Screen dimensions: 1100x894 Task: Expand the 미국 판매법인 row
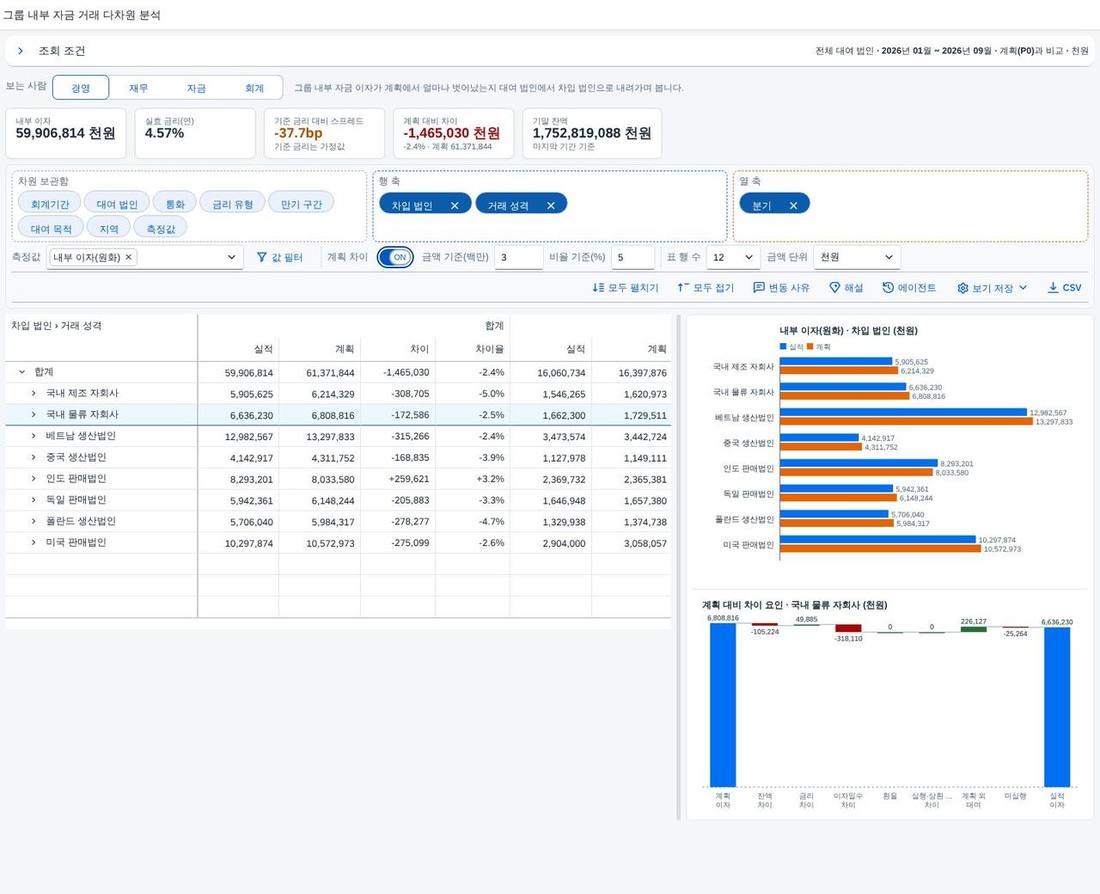(x=33, y=542)
